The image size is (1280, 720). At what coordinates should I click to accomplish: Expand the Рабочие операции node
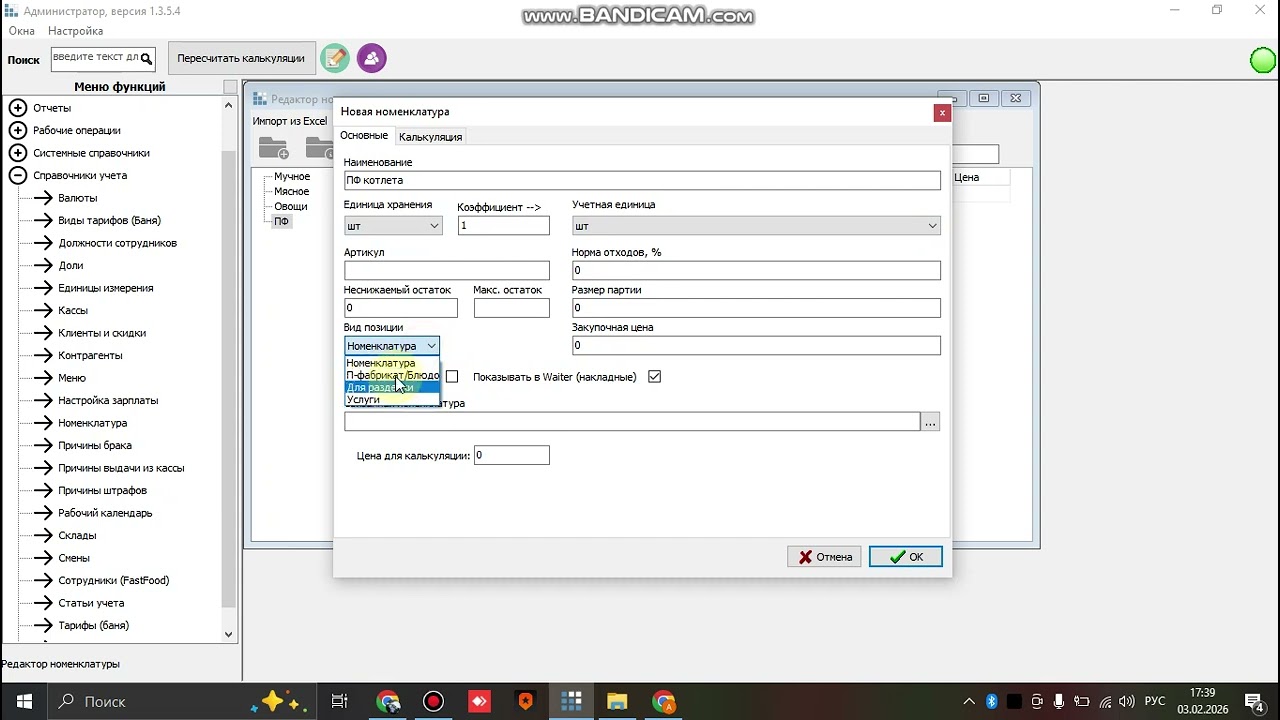click(x=17, y=130)
